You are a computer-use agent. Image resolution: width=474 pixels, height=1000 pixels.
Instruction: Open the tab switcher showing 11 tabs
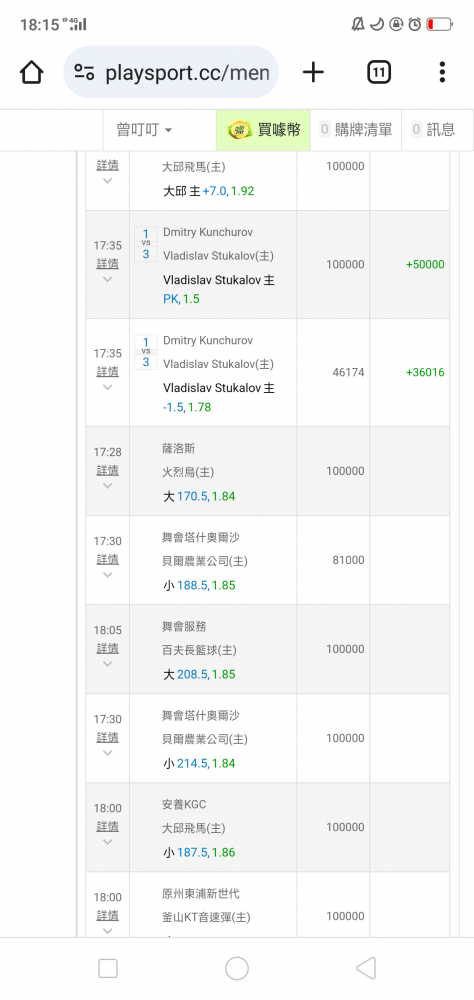pos(379,72)
